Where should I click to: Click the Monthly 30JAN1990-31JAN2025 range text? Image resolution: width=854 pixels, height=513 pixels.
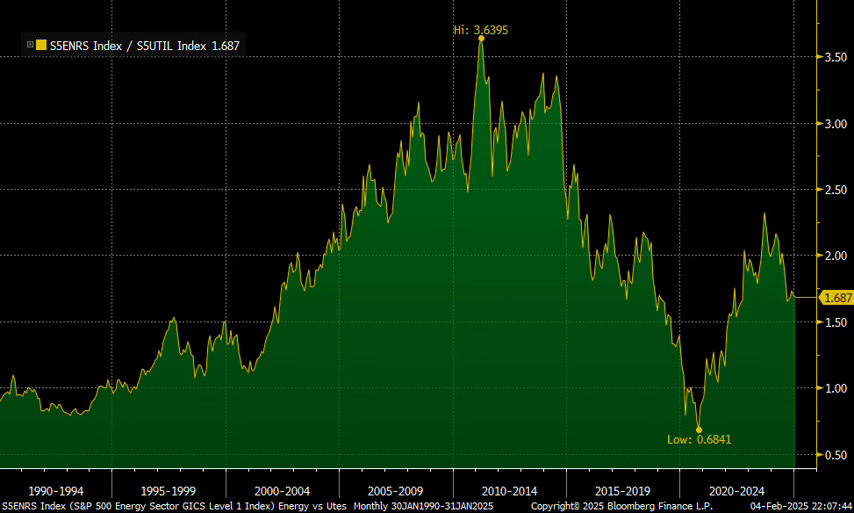pos(423,506)
